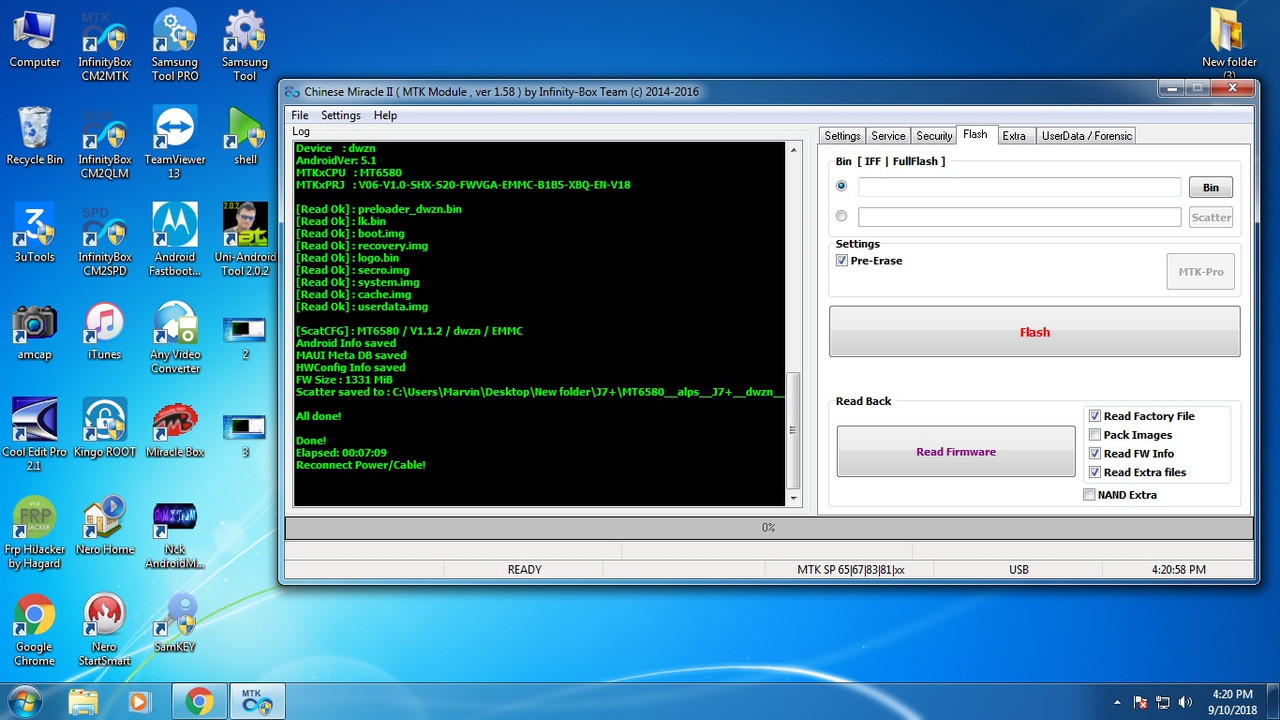Open InfinityBox CM2SPD shortcut
Viewport: 1280px width, 720px height.
coord(105,241)
